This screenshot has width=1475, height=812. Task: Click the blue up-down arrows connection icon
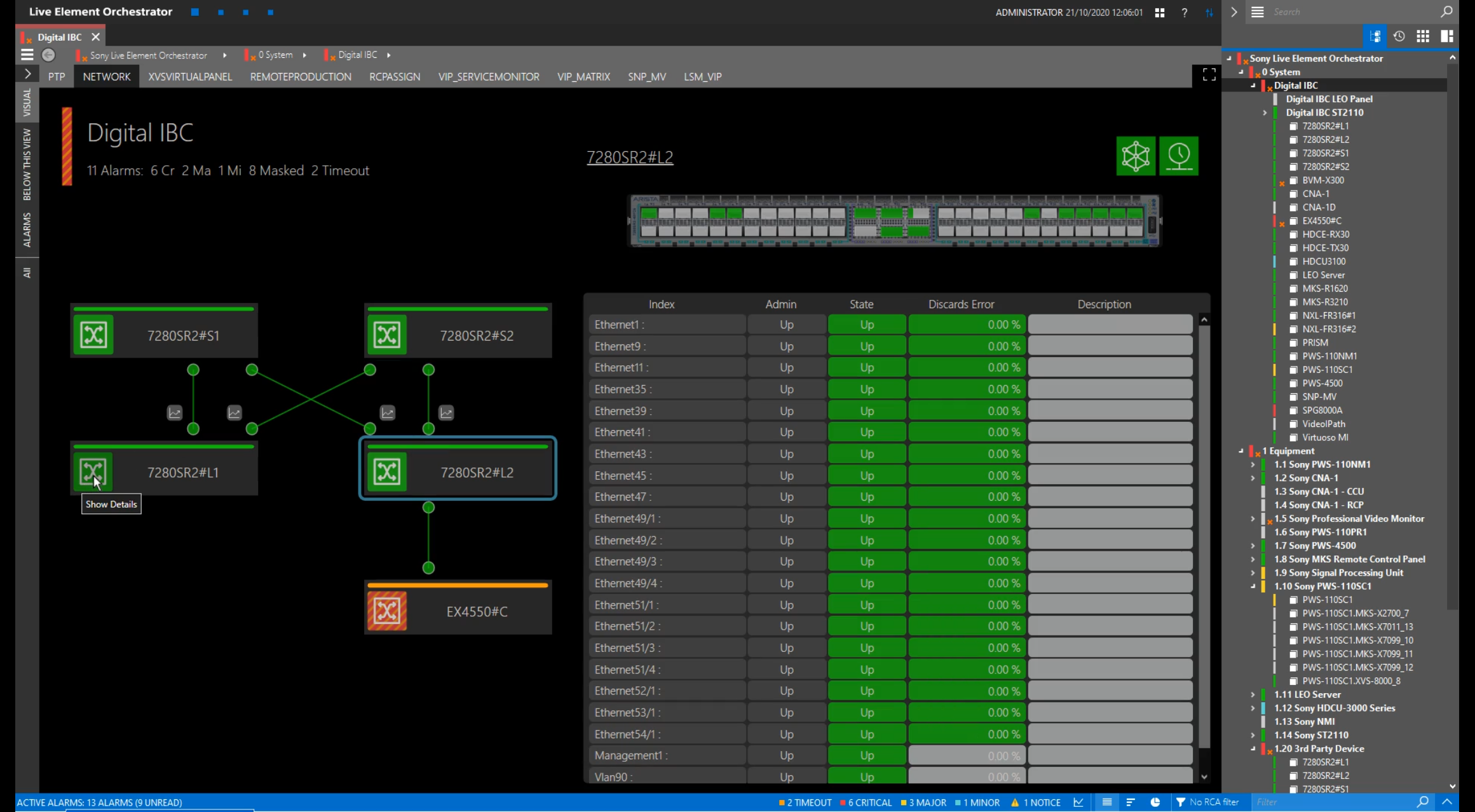coord(1209,12)
